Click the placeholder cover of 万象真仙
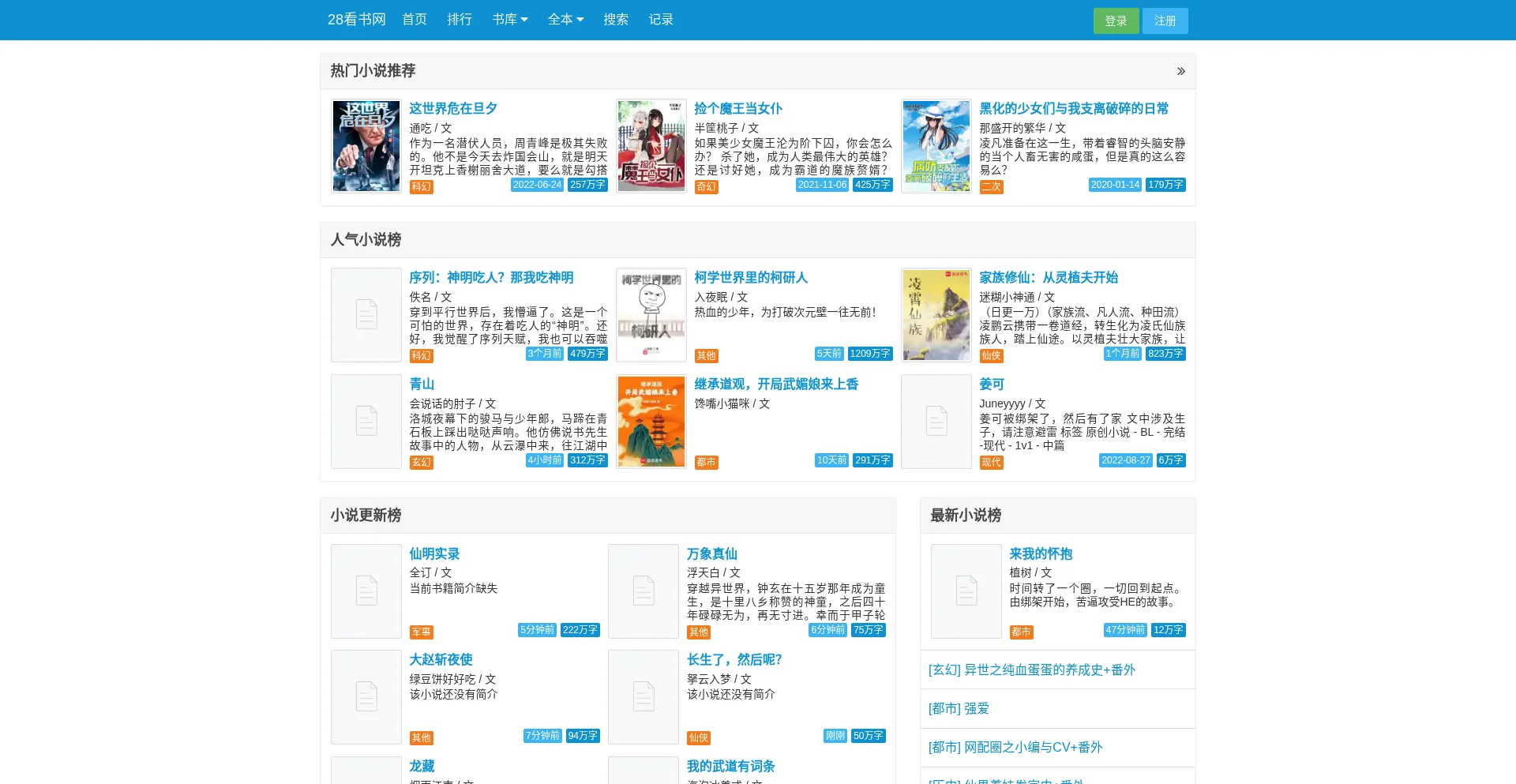Screen dimensions: 1516x784 point(644,591)
